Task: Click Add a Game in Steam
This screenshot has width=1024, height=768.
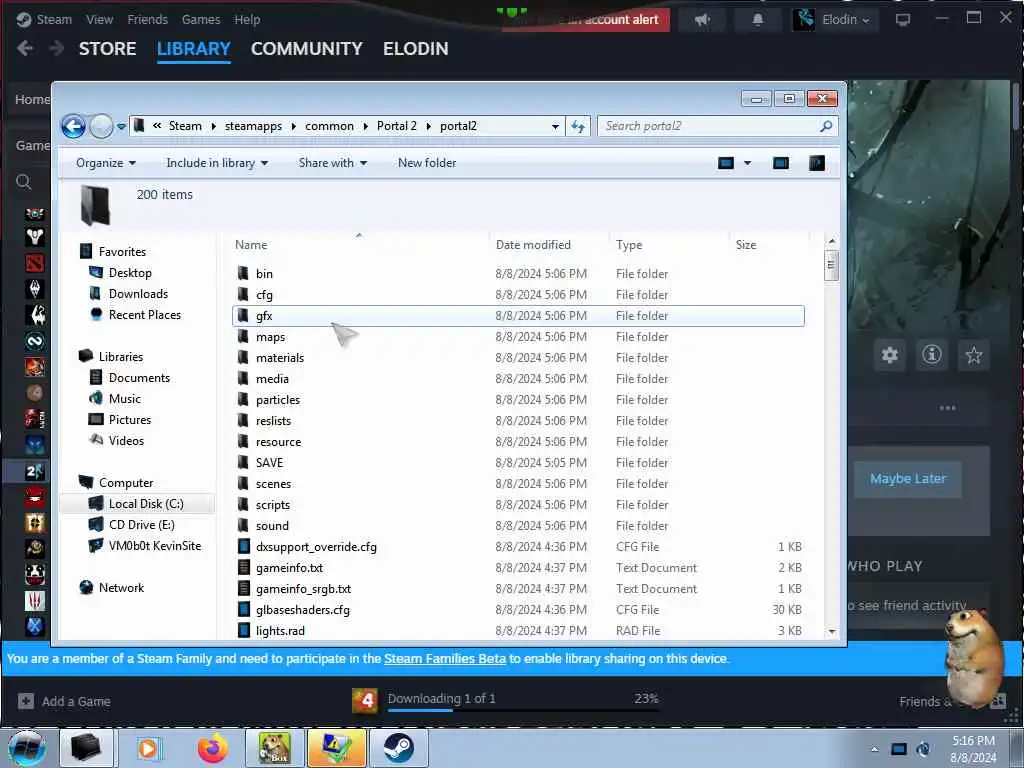Action: tap(64, 701)
